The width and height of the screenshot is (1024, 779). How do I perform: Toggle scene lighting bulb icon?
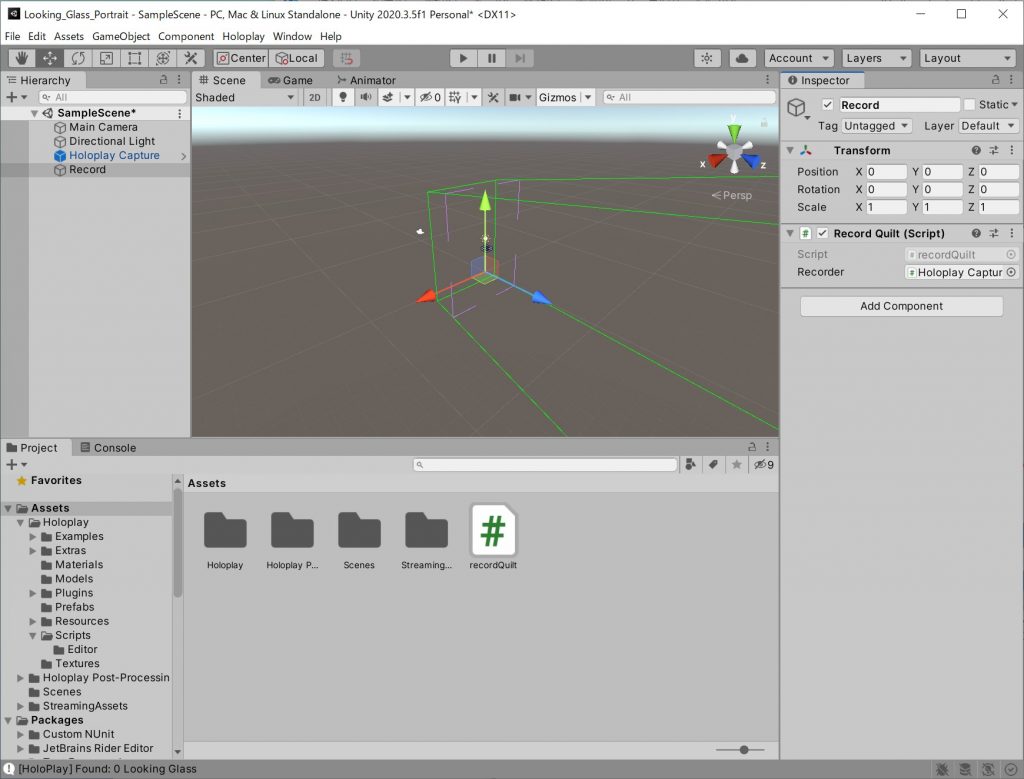(342, 97)
